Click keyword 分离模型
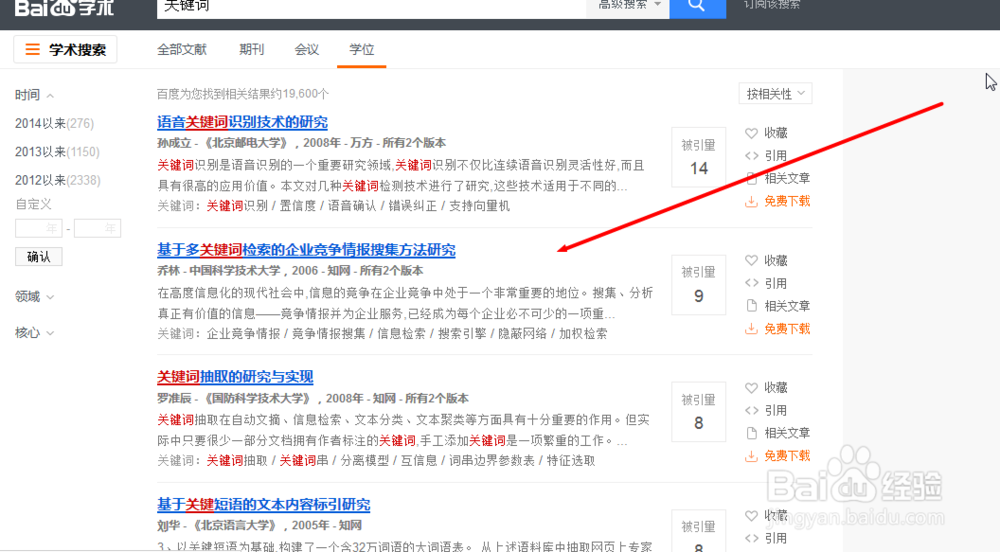This screenshot has width=1000, height=552. [x=364, y=461]
